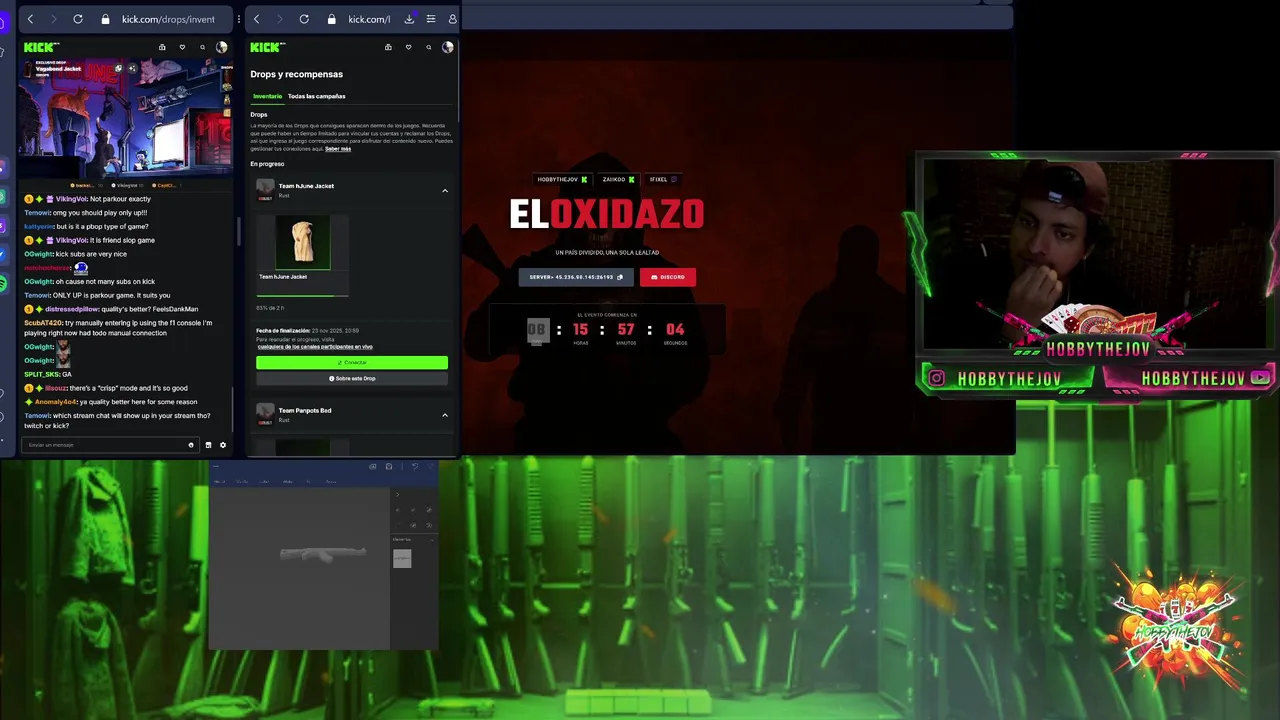Open emote picker in chat message box
Screen dimensions: 1280x720
tap(191, 445)
